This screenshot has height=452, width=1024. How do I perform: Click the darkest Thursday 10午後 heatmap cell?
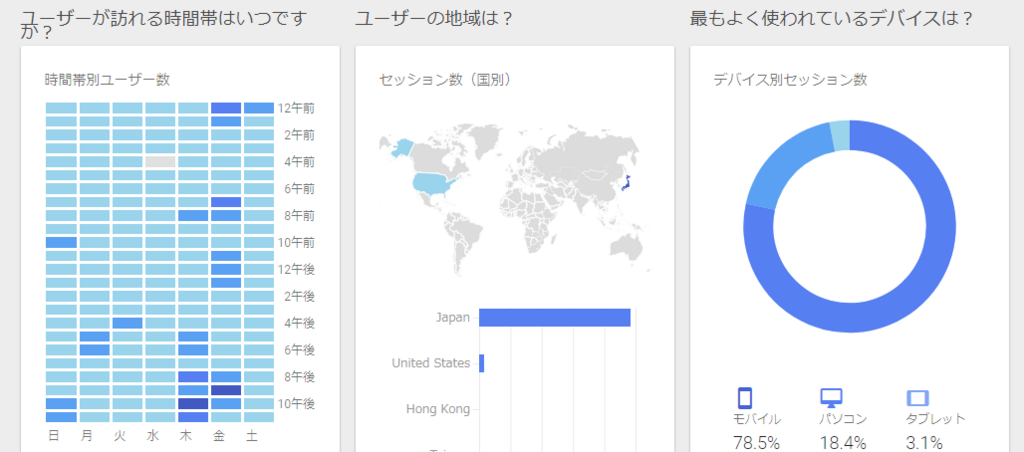click(x=193, y=404)
